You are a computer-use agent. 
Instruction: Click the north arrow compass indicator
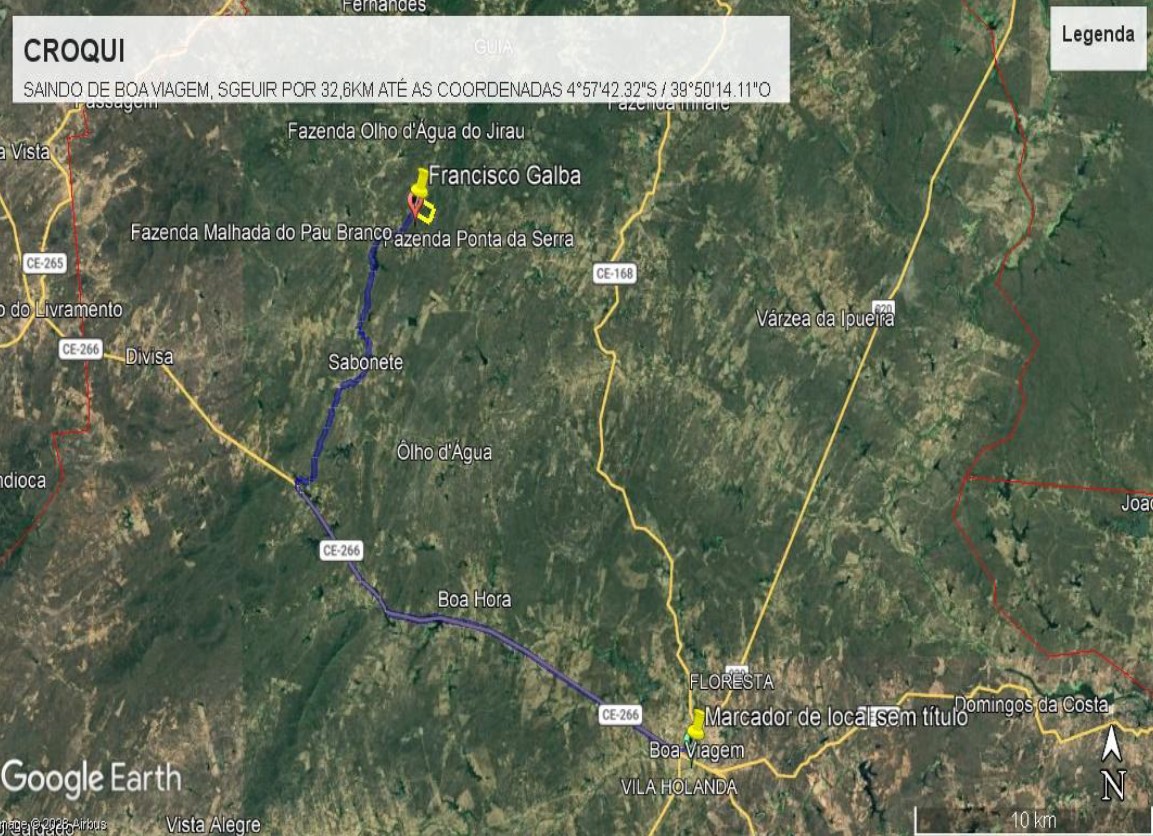click(x=1113, y=762)
